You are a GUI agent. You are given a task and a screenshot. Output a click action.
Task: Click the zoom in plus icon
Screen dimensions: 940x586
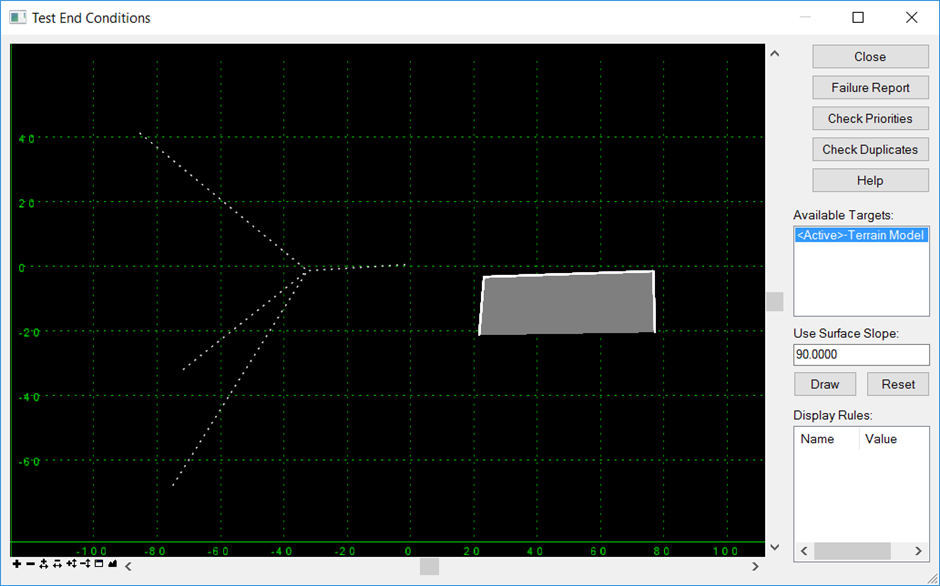(17, 564)
